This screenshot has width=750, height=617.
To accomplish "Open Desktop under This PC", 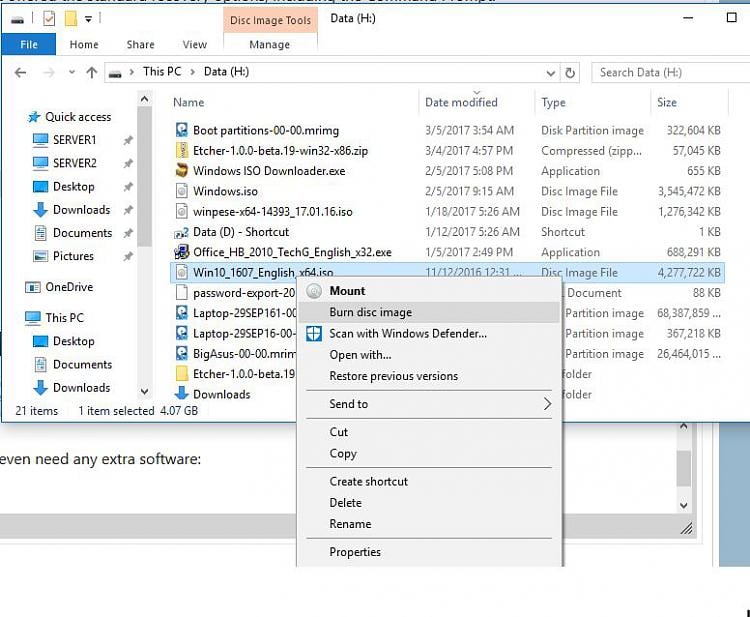I will 73,341.
